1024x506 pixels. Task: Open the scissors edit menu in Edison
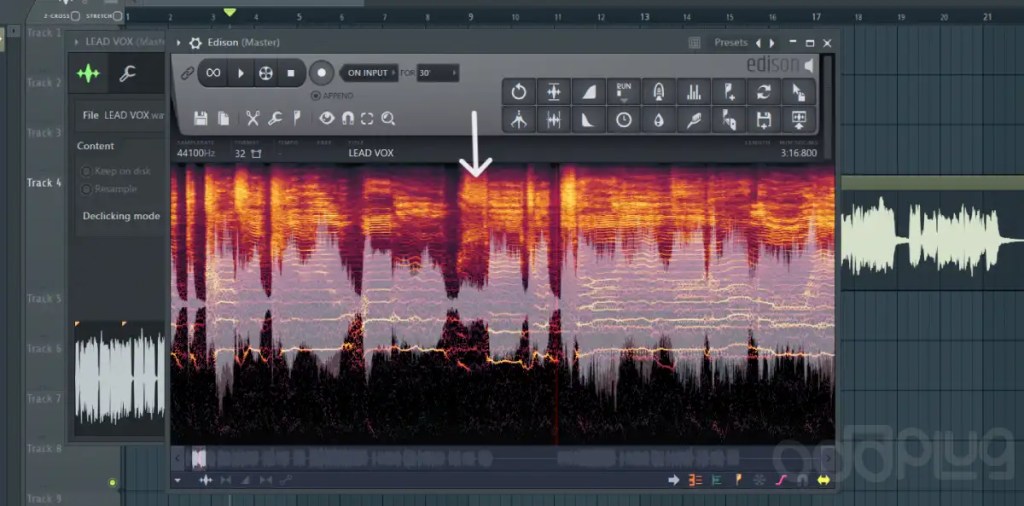(x=253, y=118)
